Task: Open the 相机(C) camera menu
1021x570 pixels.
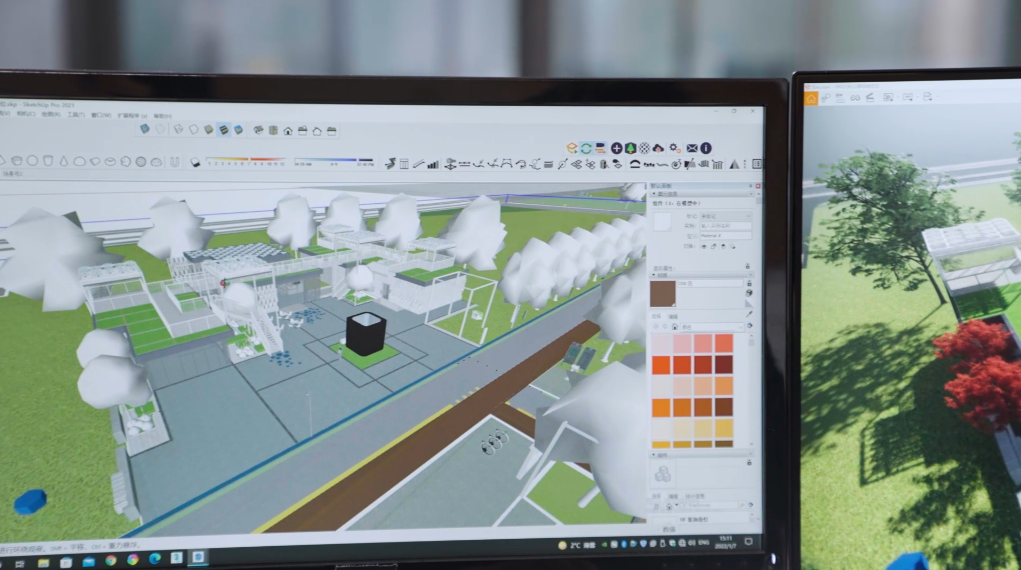Action: [x=26, y=114]
